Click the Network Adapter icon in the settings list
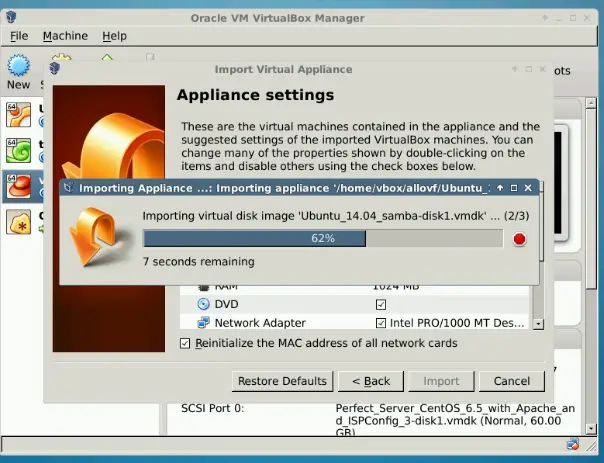Image resolution: width=604 pixels, height=463 pixels. [203, 322]
